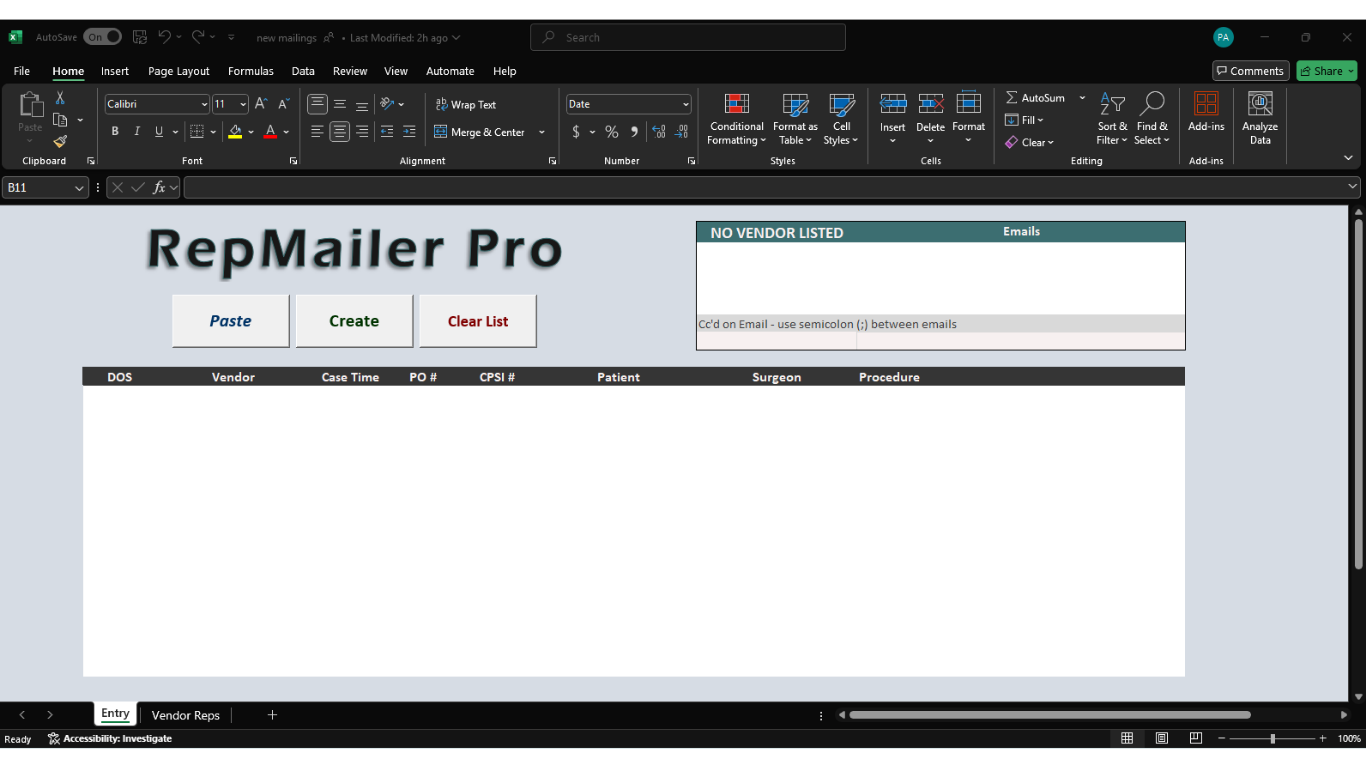Click the Format Painter brush icon
The height and width of the screenshot is (768, 1366).
click(x=60, y=142)
